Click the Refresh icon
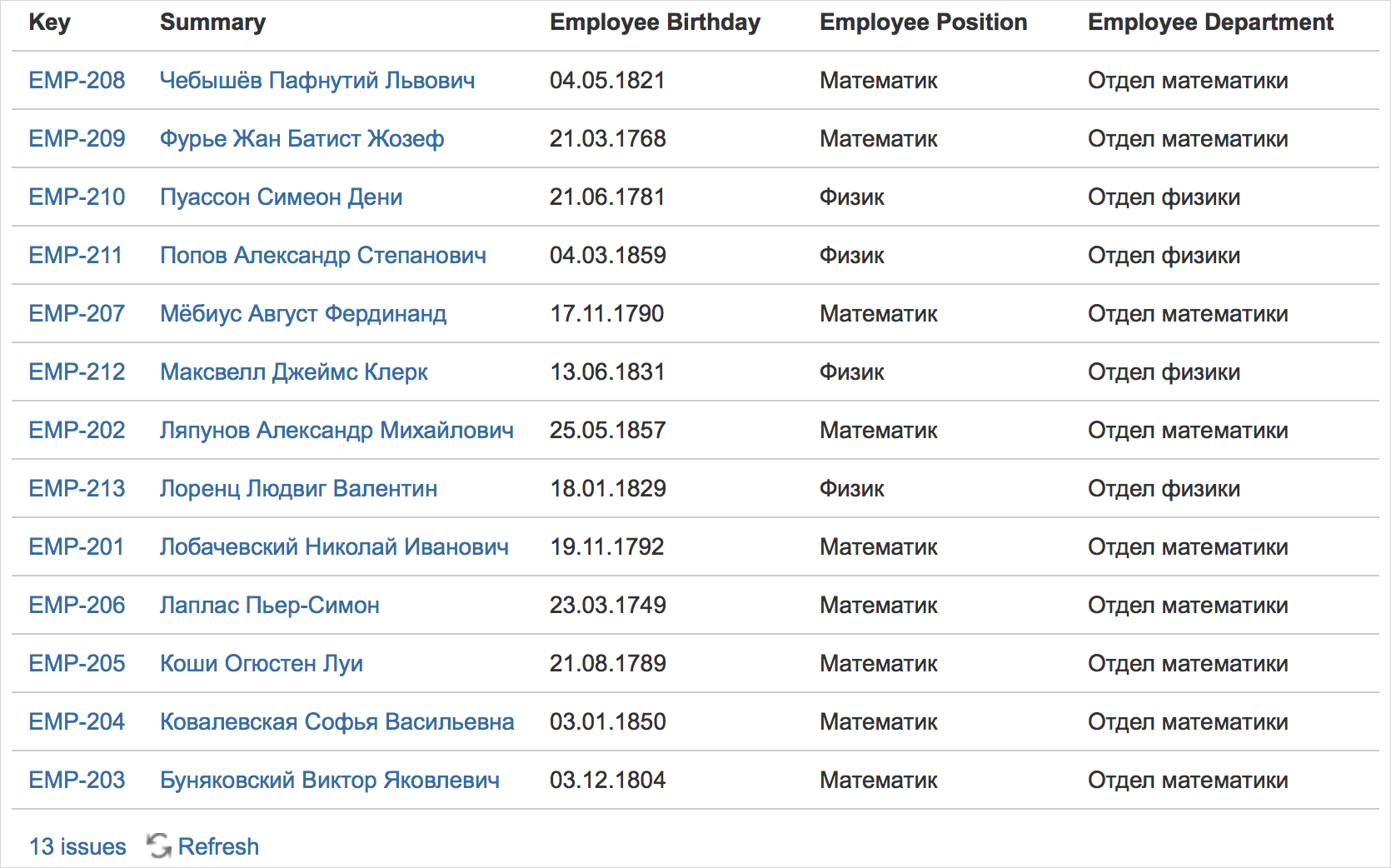 tap(158, 846)
